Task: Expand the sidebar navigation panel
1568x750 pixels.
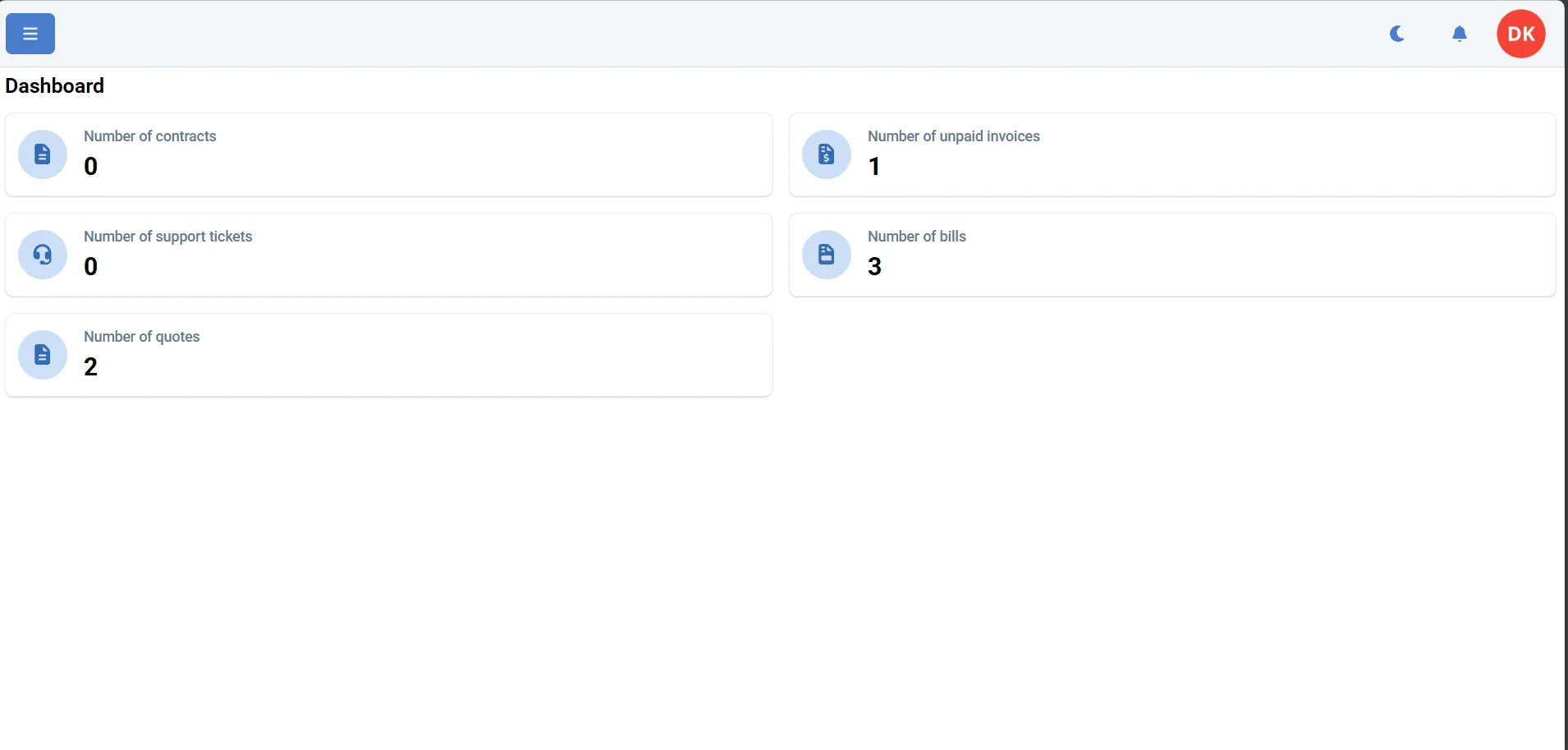Action: 30,34
